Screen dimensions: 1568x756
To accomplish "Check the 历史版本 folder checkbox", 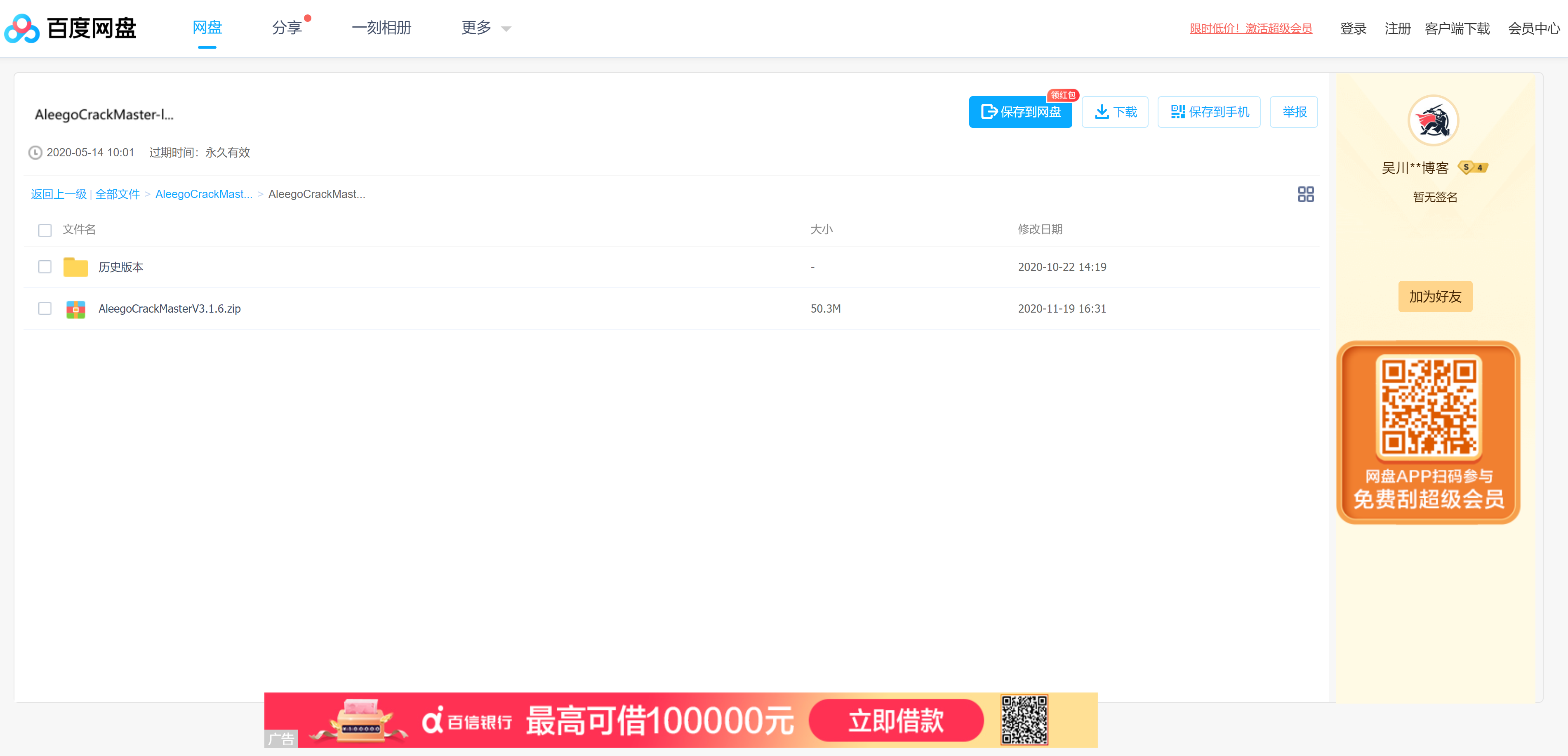I will tap(45, 266).
